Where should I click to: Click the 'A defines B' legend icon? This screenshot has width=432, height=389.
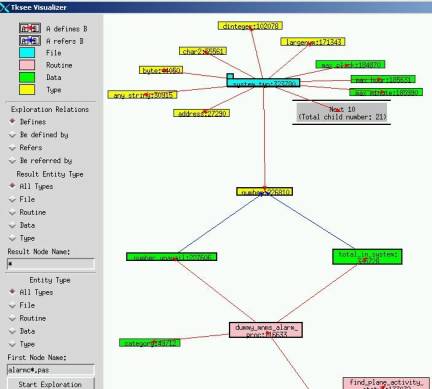(30, 28)
